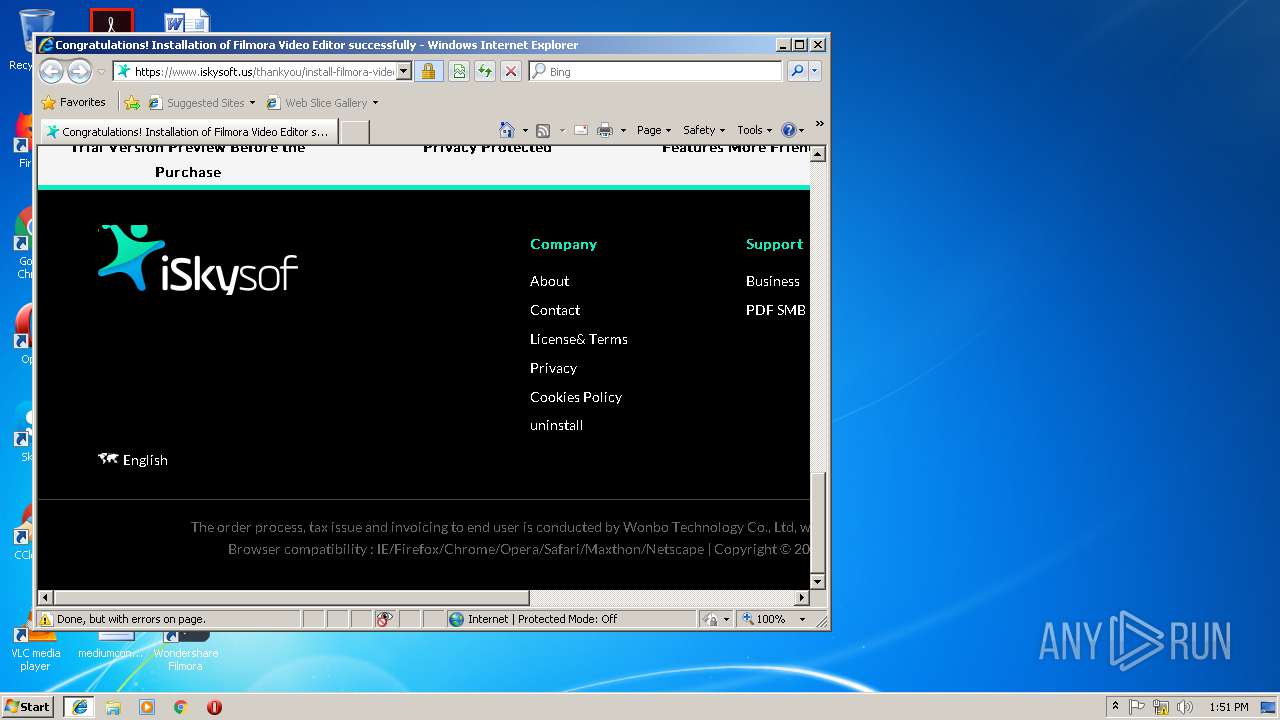The image size is (1280, 720).
Task: Open the Cookies Policy link
Action: (x=576, y=397)
